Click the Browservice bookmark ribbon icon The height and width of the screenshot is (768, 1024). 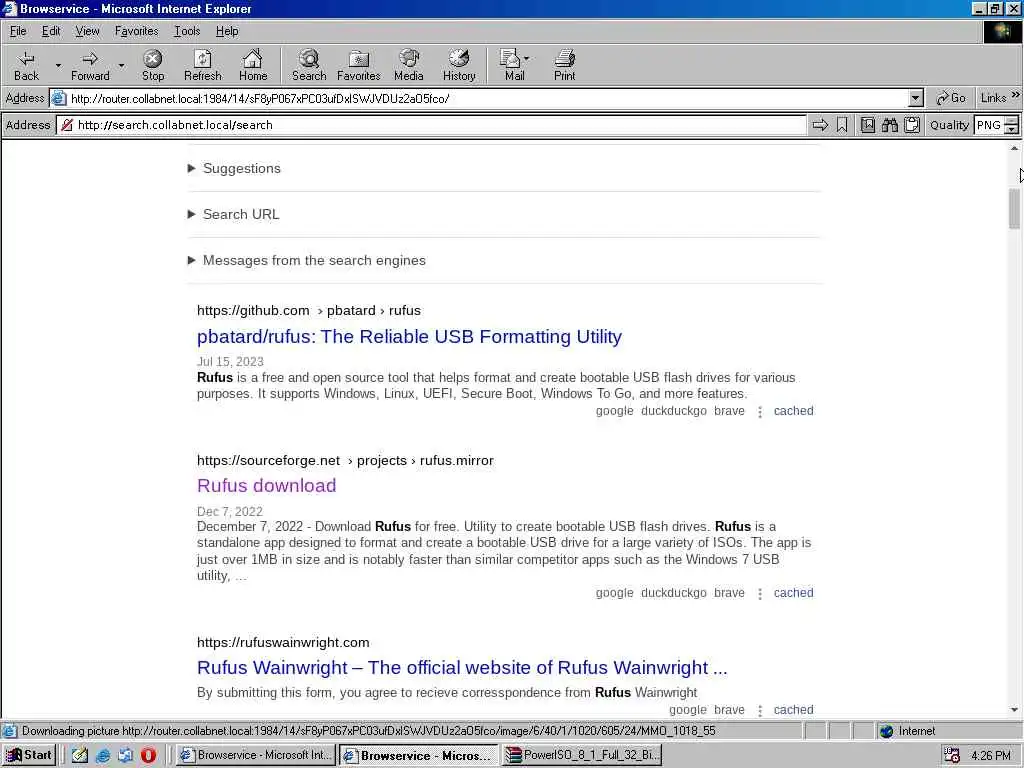(x=842, y=125)
